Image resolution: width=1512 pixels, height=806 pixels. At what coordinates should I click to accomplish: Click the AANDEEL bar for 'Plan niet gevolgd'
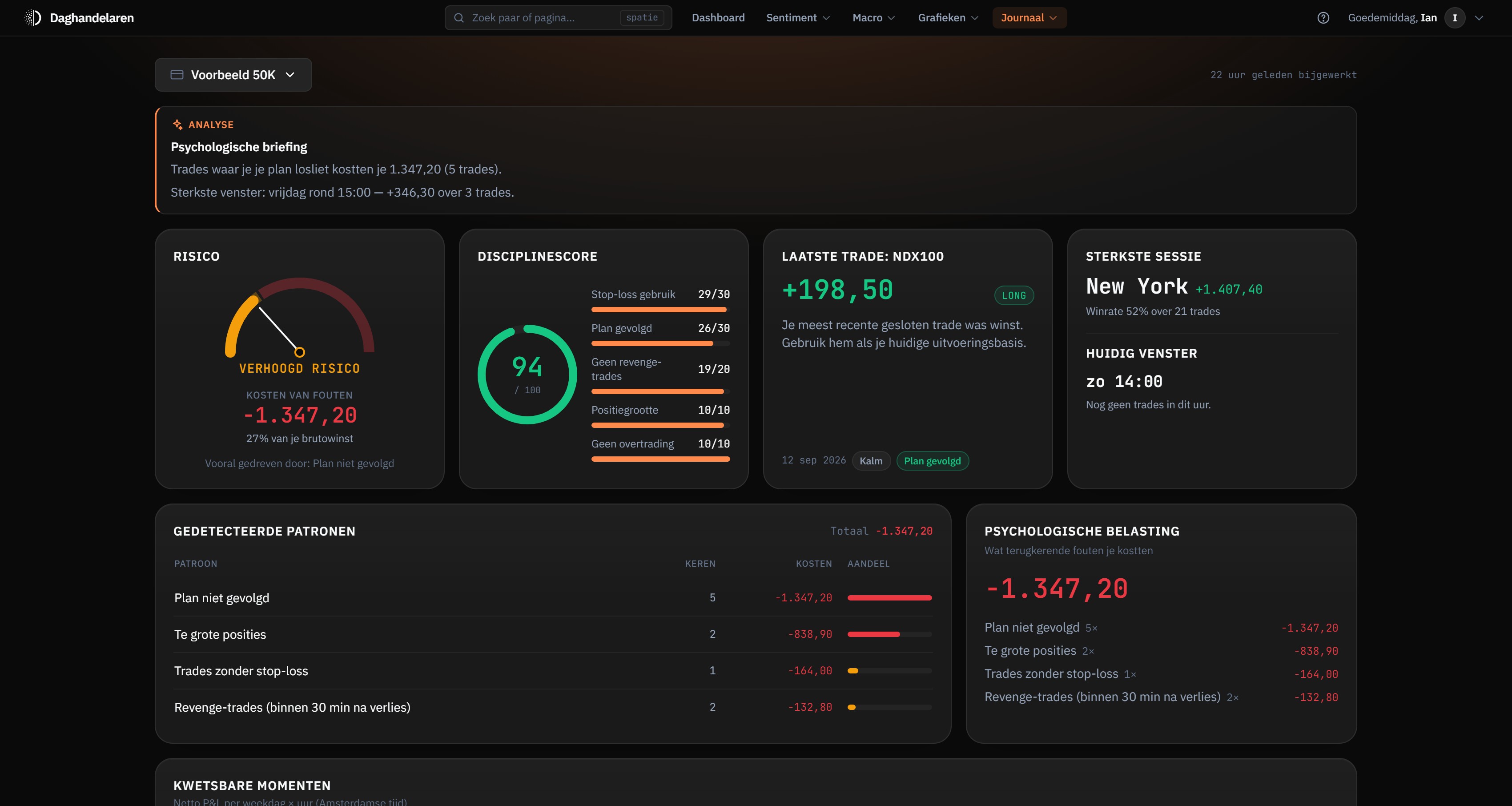click(889, 597)
